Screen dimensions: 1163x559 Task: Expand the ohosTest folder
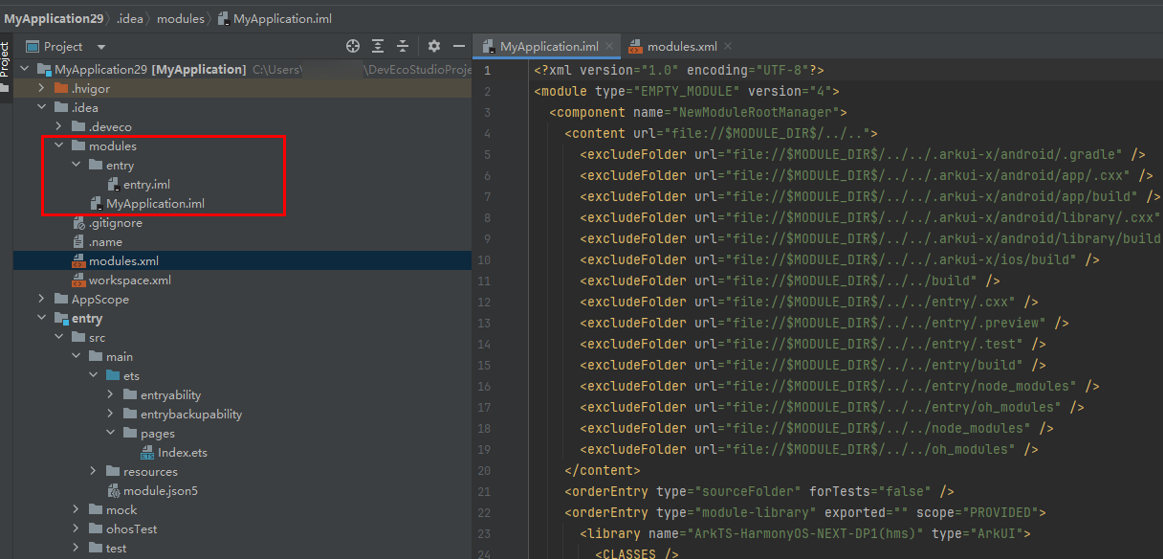(x=76, y=529)
